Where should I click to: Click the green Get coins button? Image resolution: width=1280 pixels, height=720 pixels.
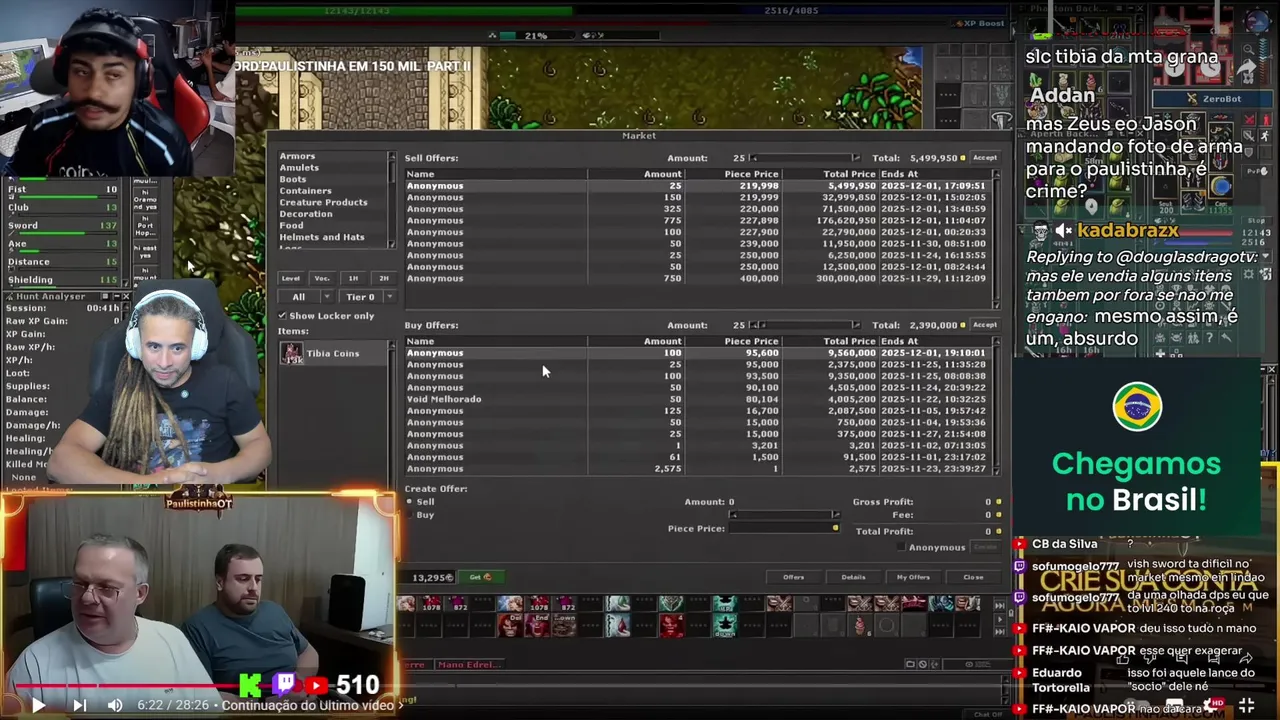pyautogui.click(x=481, y=577)
